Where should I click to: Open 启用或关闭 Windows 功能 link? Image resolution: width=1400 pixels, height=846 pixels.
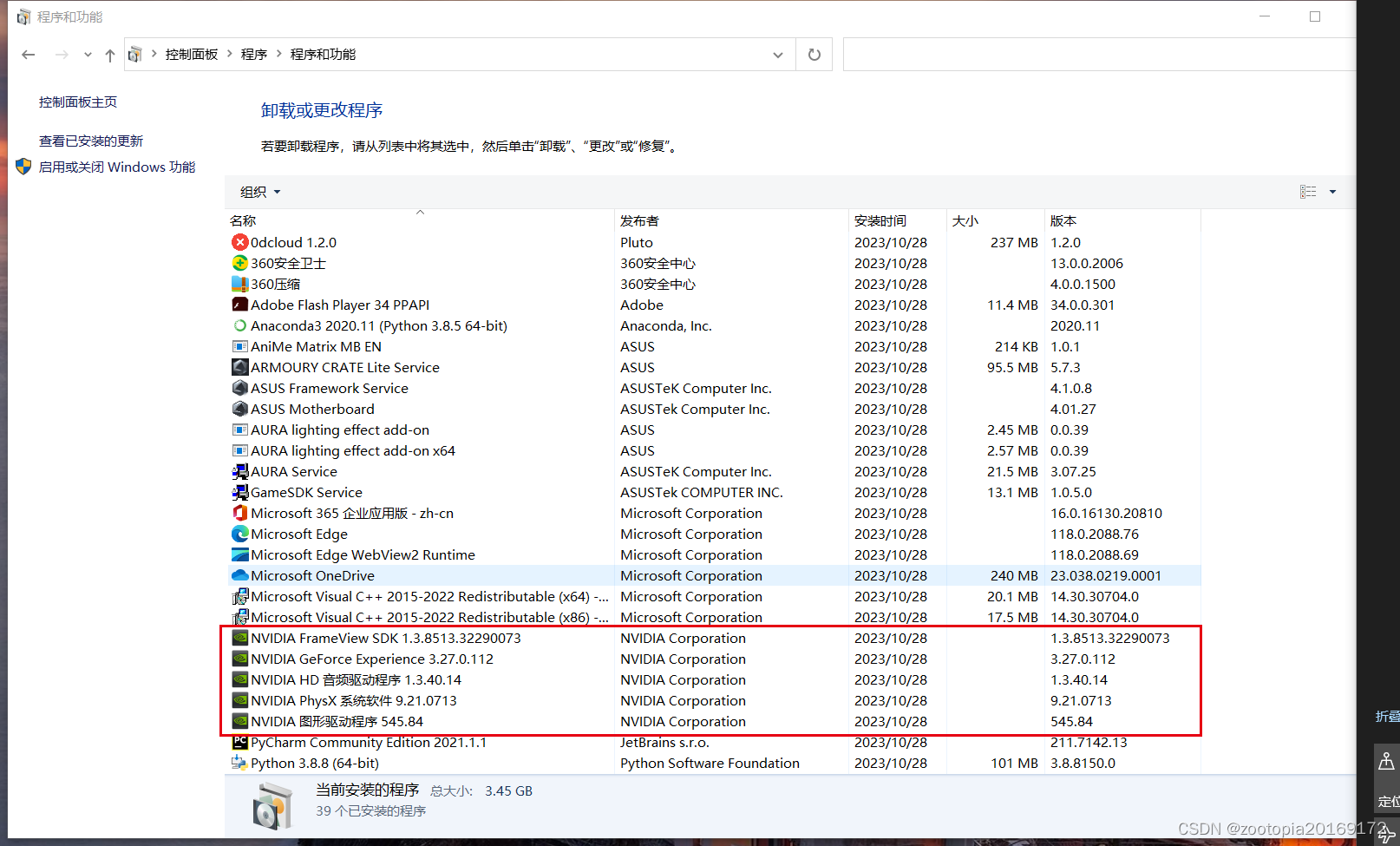[x=117, y=167]
